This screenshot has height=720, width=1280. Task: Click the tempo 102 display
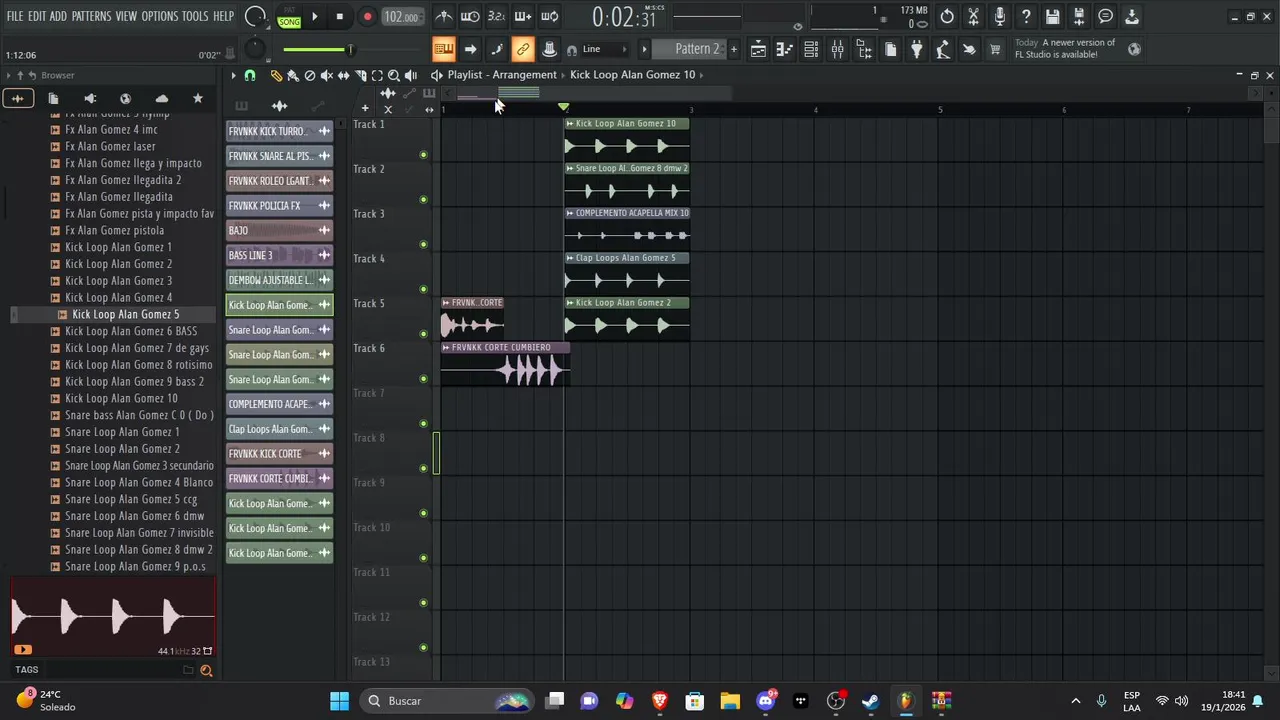click(401, 16)
